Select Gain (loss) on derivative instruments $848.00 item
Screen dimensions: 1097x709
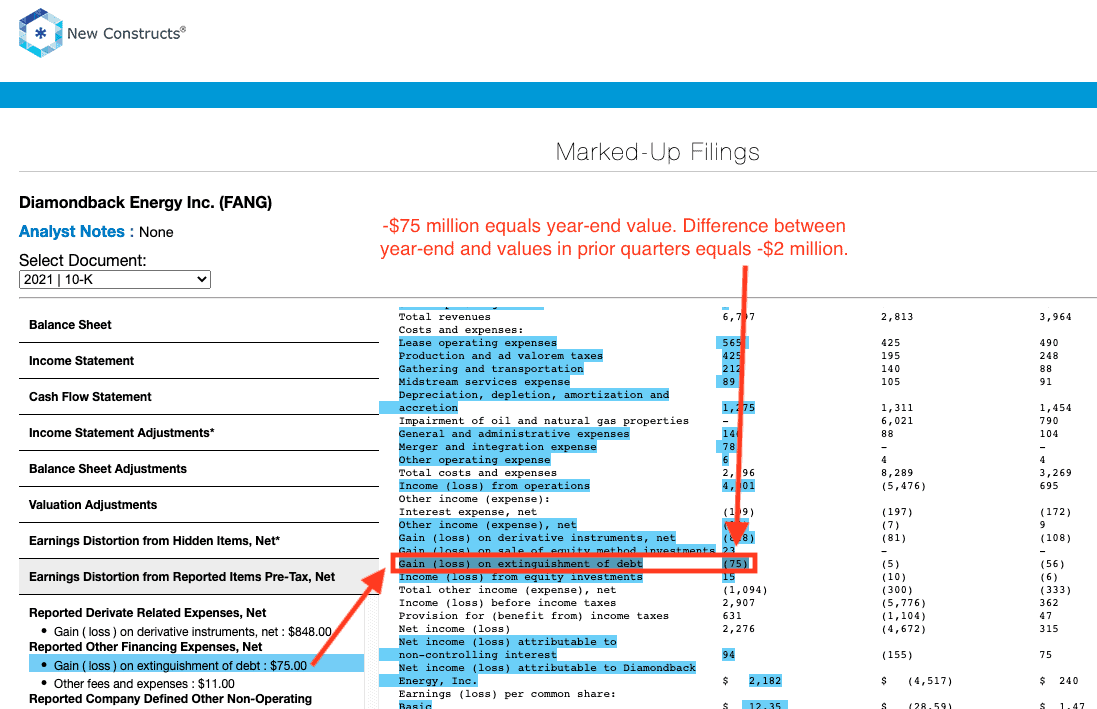(192, 631)
